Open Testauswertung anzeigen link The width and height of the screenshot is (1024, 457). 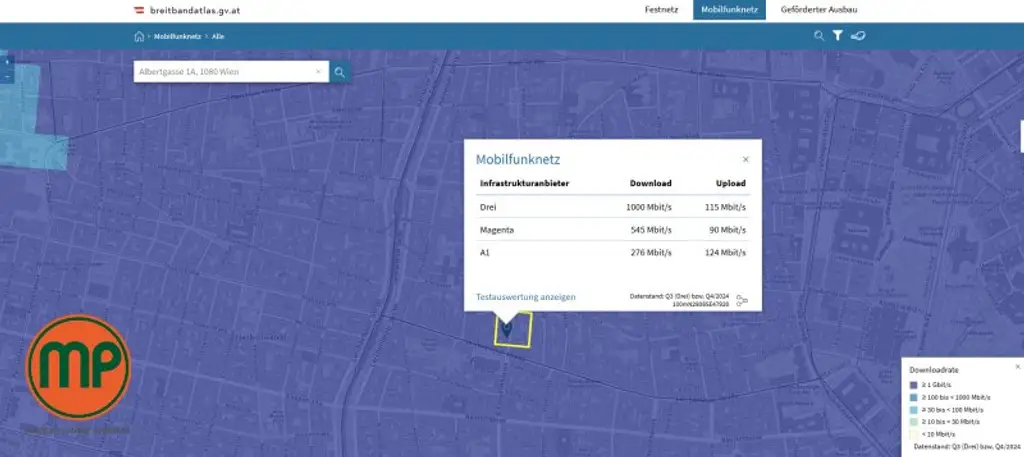click(526, 297)
